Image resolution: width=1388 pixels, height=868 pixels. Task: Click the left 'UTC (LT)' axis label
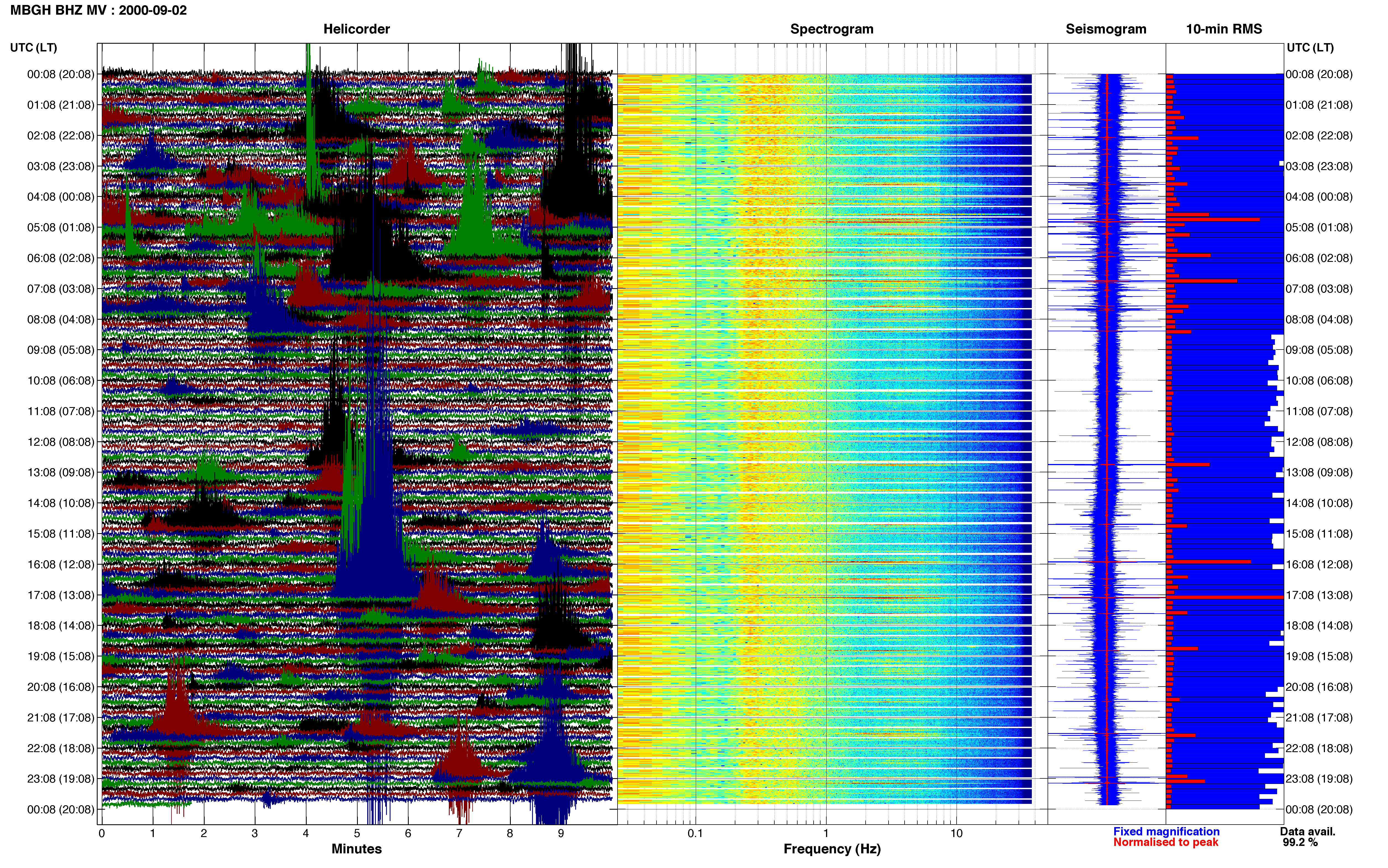(33, 48)
